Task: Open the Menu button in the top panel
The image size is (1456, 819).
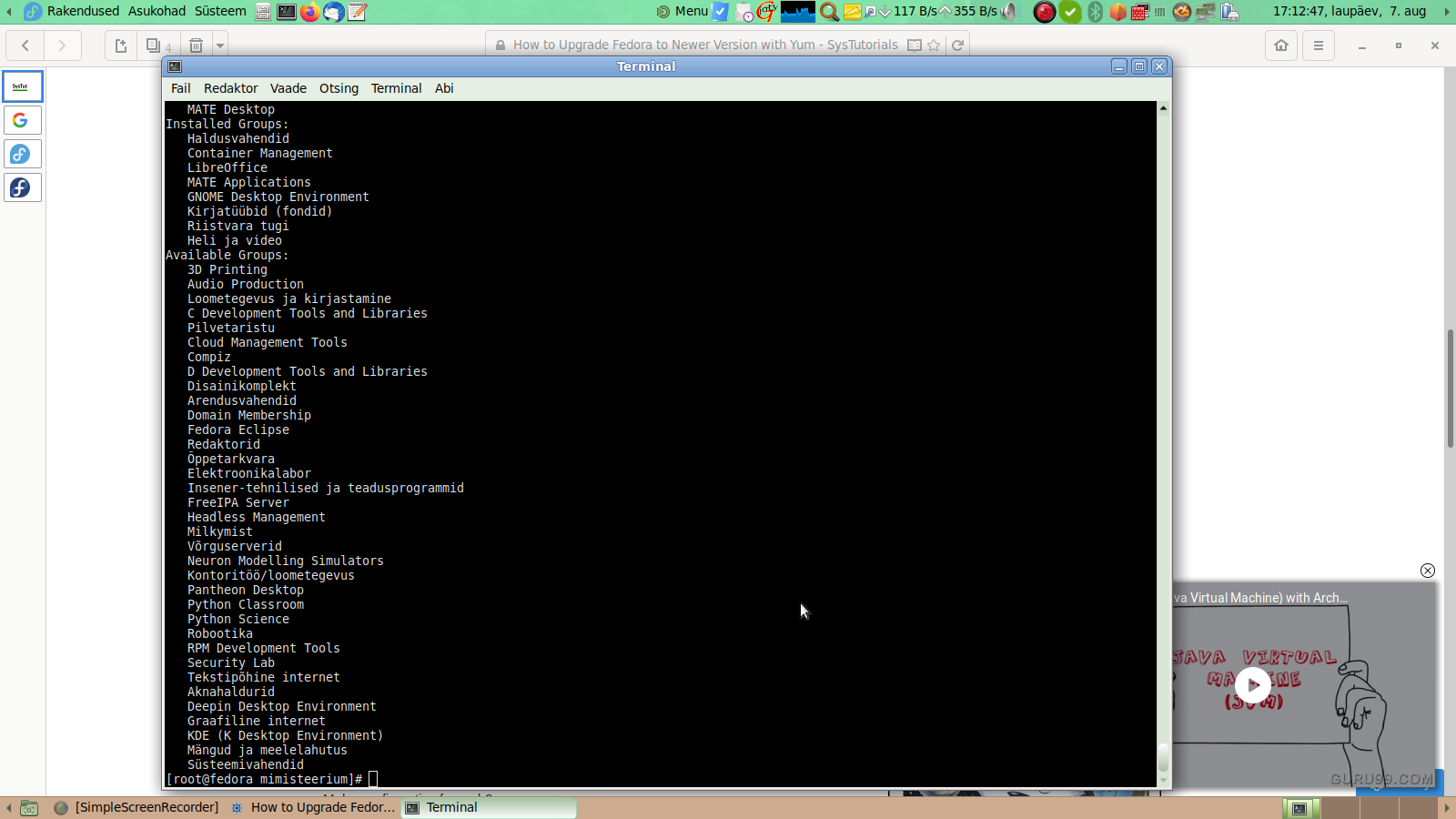Action: (x=682, y=12)
